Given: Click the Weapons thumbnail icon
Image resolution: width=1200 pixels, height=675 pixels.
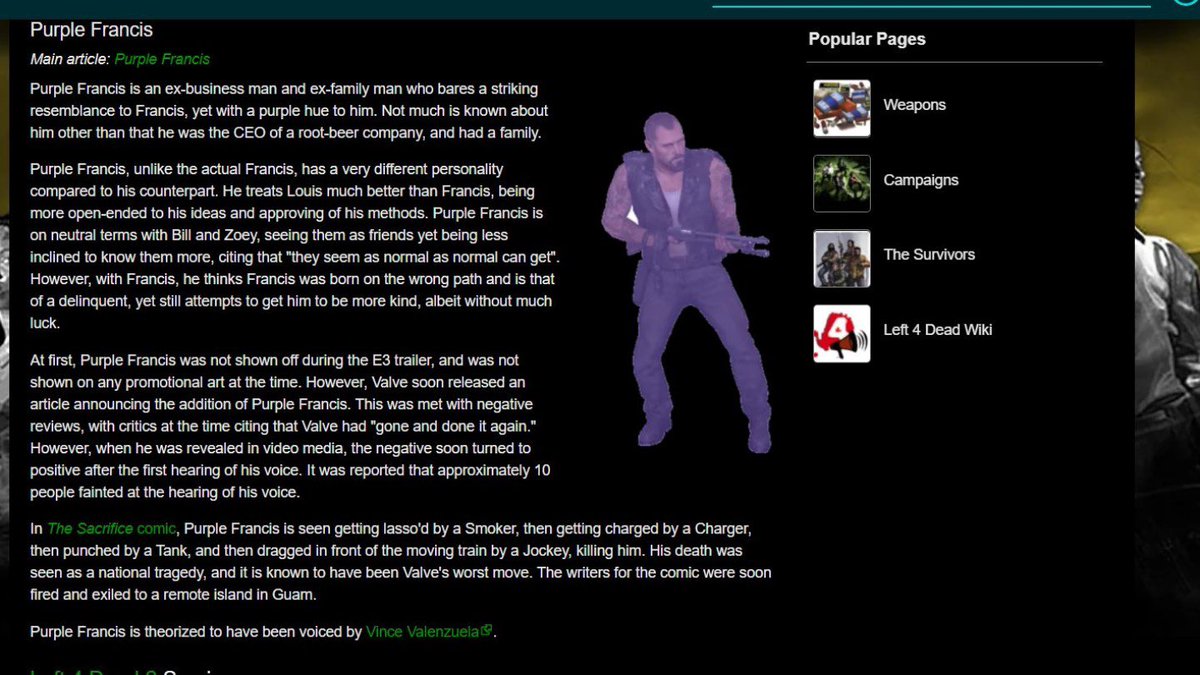Looking at the screenshot, I should point(842,108).
